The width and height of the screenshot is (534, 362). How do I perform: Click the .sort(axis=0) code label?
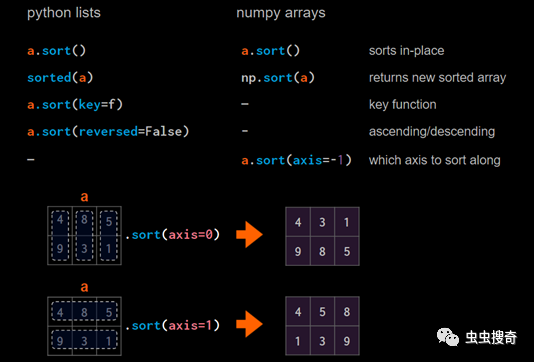pyautogui.click(x=172, y=235)
